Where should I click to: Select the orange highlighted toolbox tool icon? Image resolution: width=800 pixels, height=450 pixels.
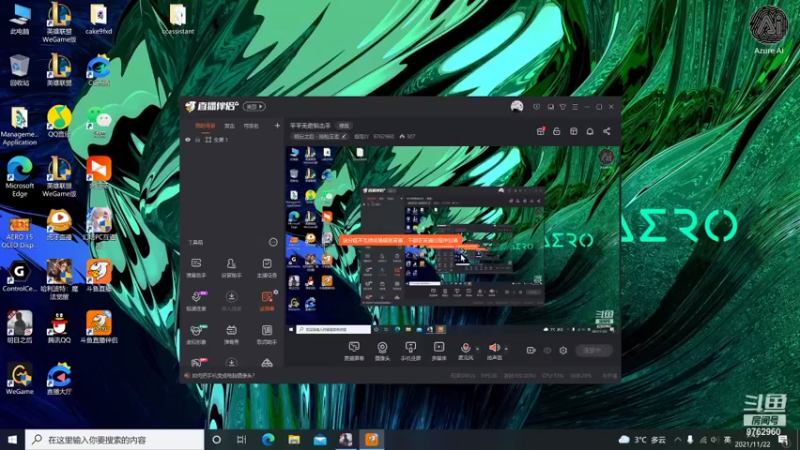266,301
